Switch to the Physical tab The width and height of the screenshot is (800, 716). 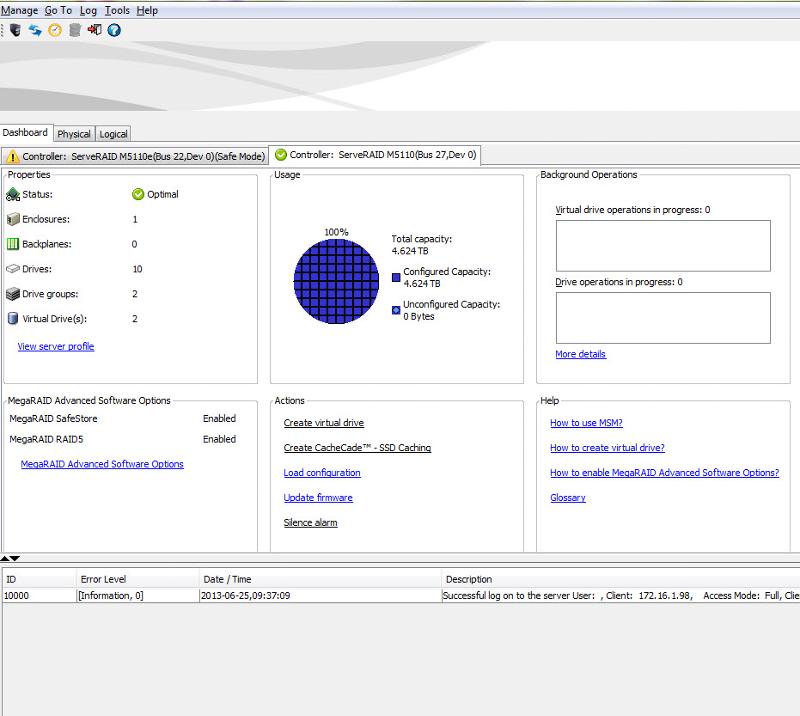[74, 134]
